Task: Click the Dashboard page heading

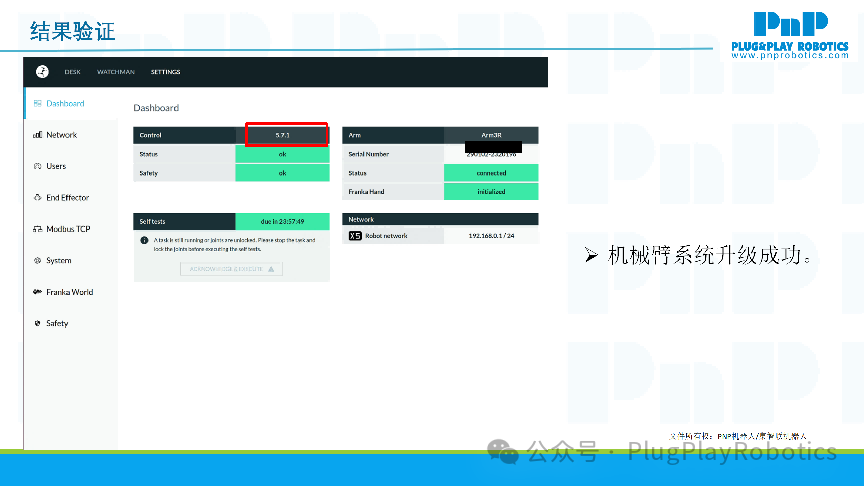Action: 156,107
